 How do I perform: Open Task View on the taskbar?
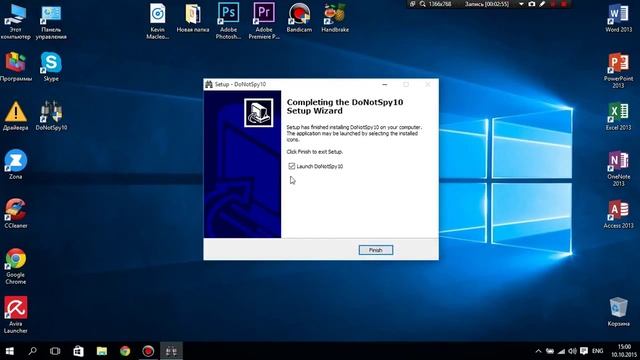point(55,351)
